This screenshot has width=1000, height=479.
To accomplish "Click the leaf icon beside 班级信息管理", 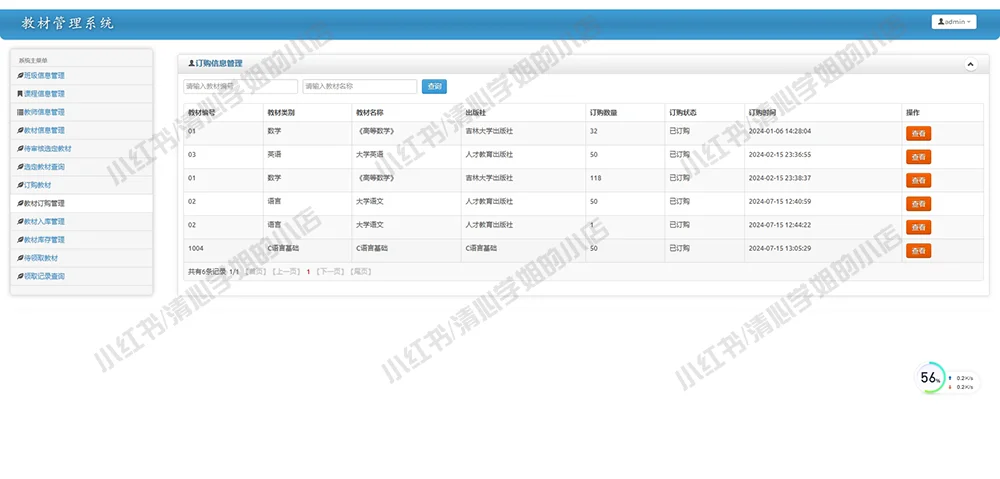I will [20, 75].
